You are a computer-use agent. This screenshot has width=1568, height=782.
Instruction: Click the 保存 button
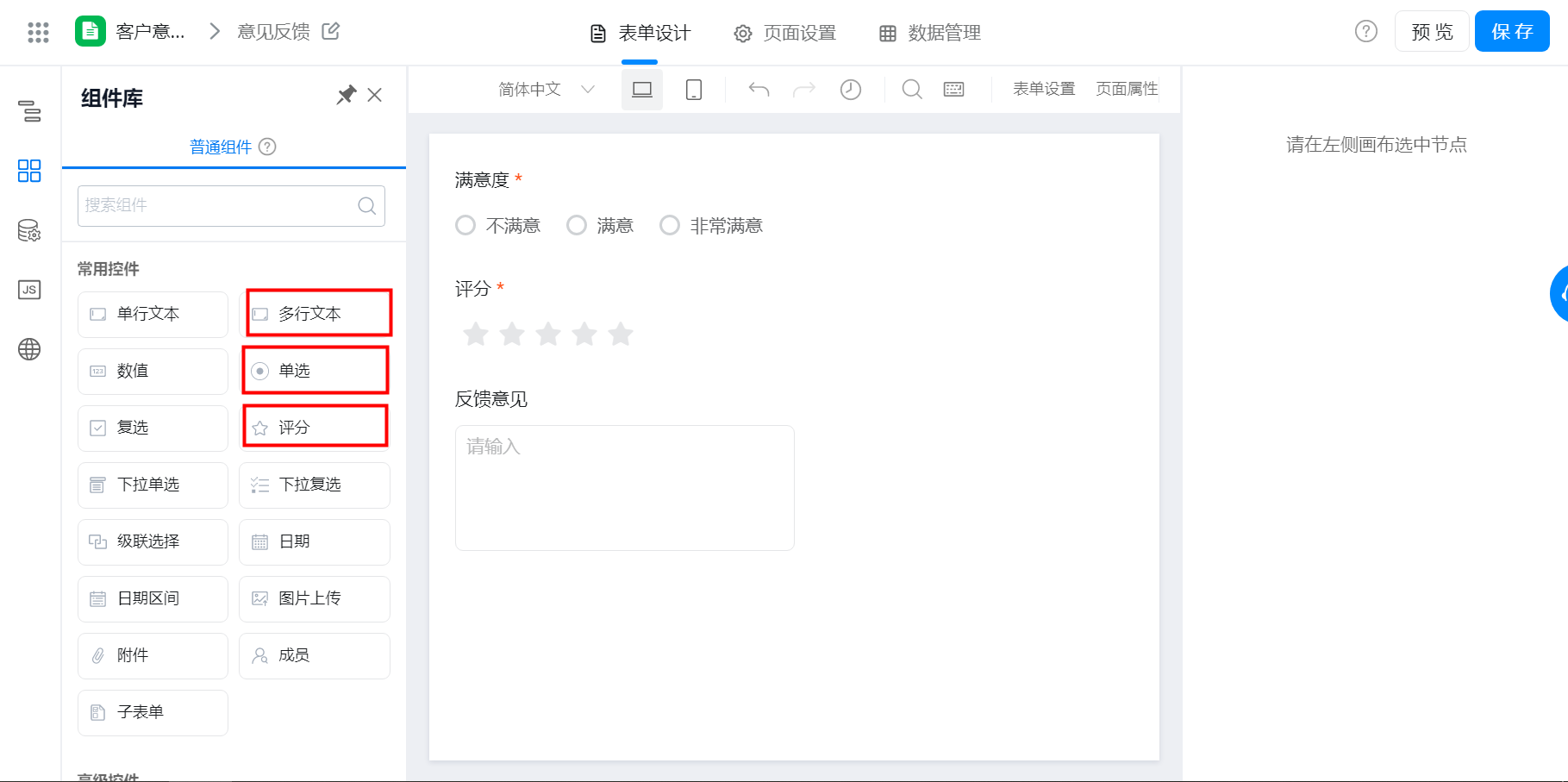pyautogui.click(x=1512, y=32)
